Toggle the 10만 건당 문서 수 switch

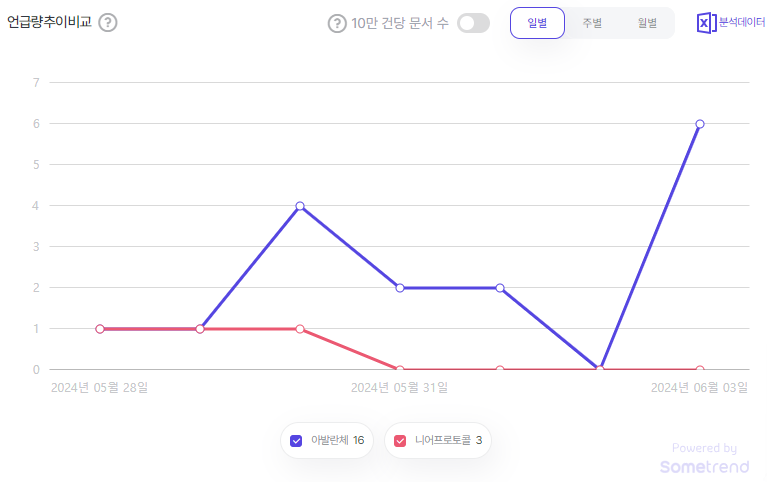(x=474, y=23)
